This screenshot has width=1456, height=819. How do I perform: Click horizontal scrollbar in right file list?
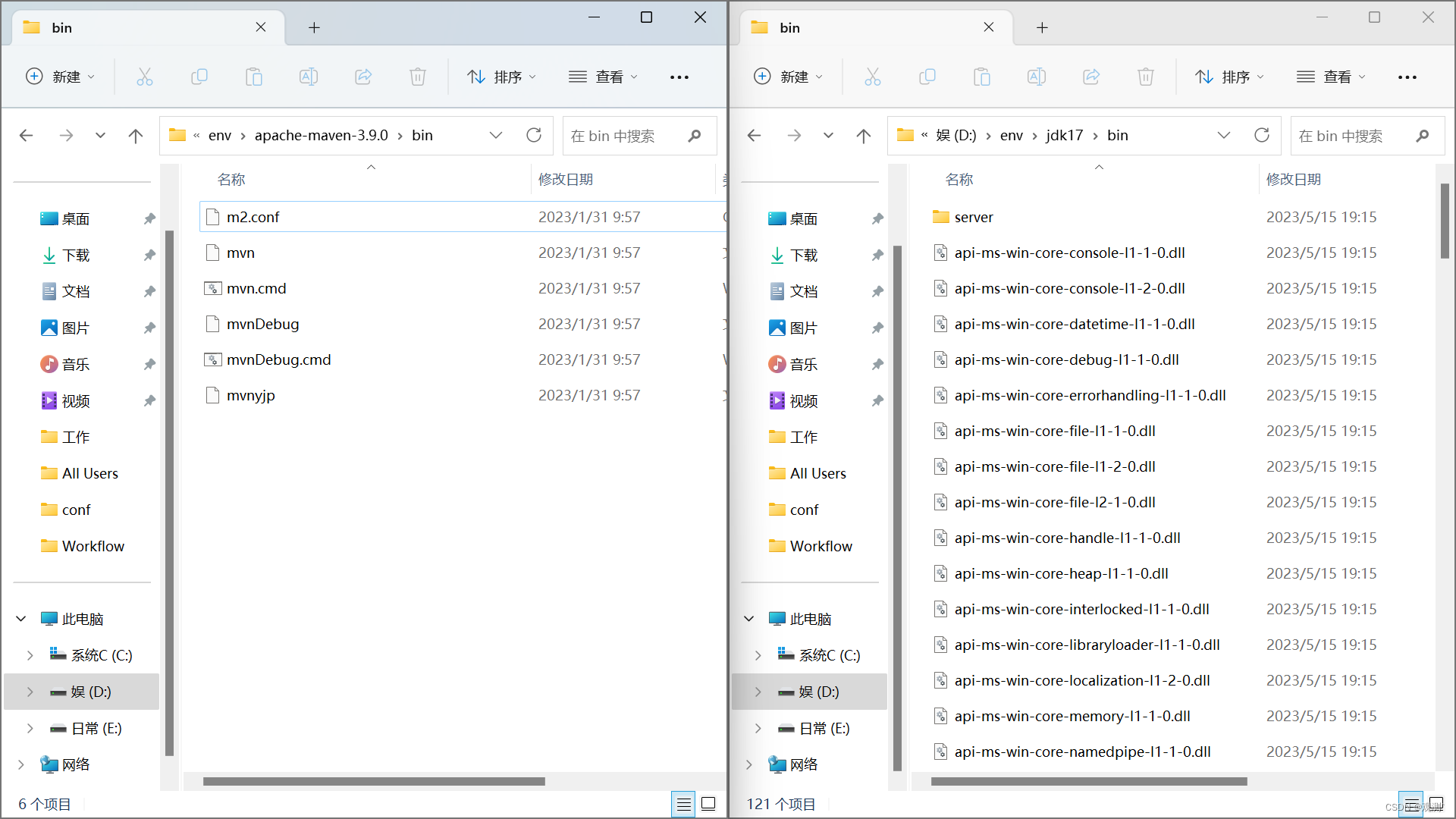pos(1089,781)
